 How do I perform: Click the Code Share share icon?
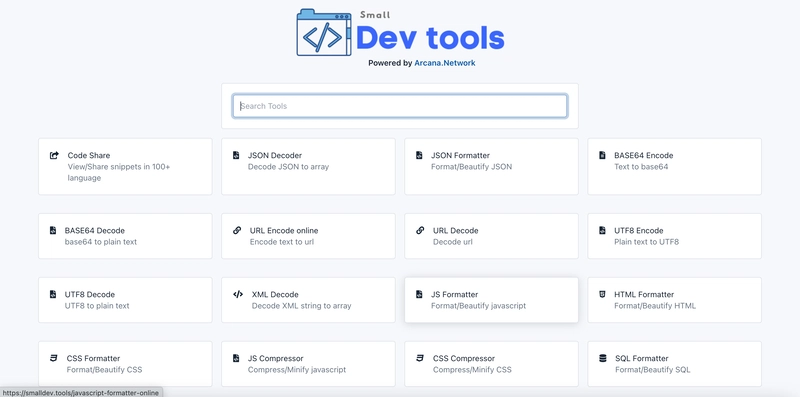coord(54,155)
